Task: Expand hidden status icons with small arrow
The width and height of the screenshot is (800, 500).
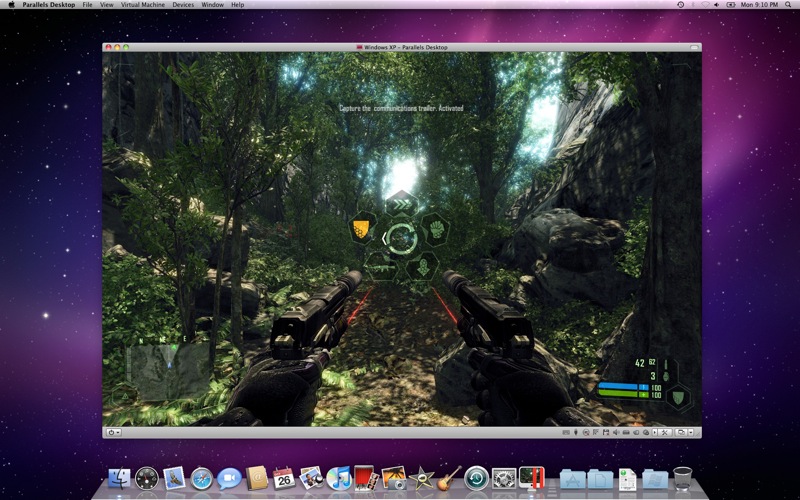Action: click(x=655, y=432)
